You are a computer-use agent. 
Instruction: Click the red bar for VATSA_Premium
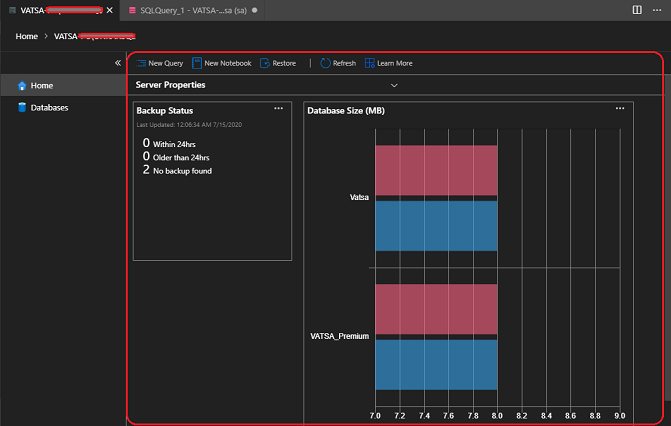436,309
